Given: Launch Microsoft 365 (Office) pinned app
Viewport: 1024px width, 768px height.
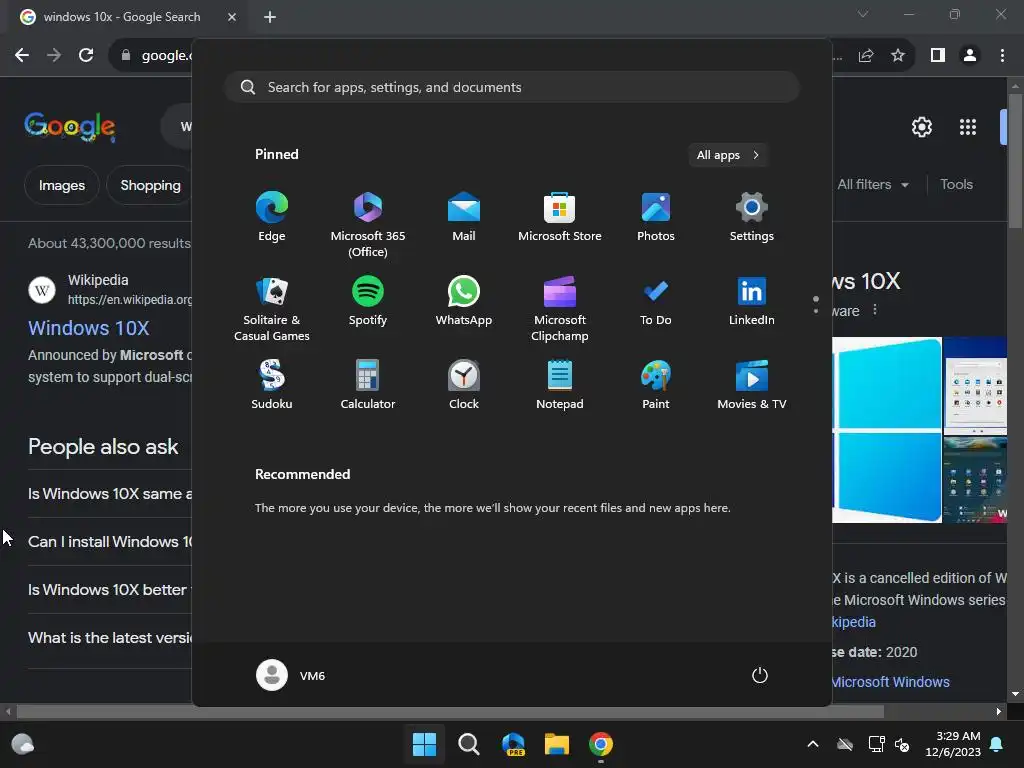Looking at the screenshot, I should point(368,225).
